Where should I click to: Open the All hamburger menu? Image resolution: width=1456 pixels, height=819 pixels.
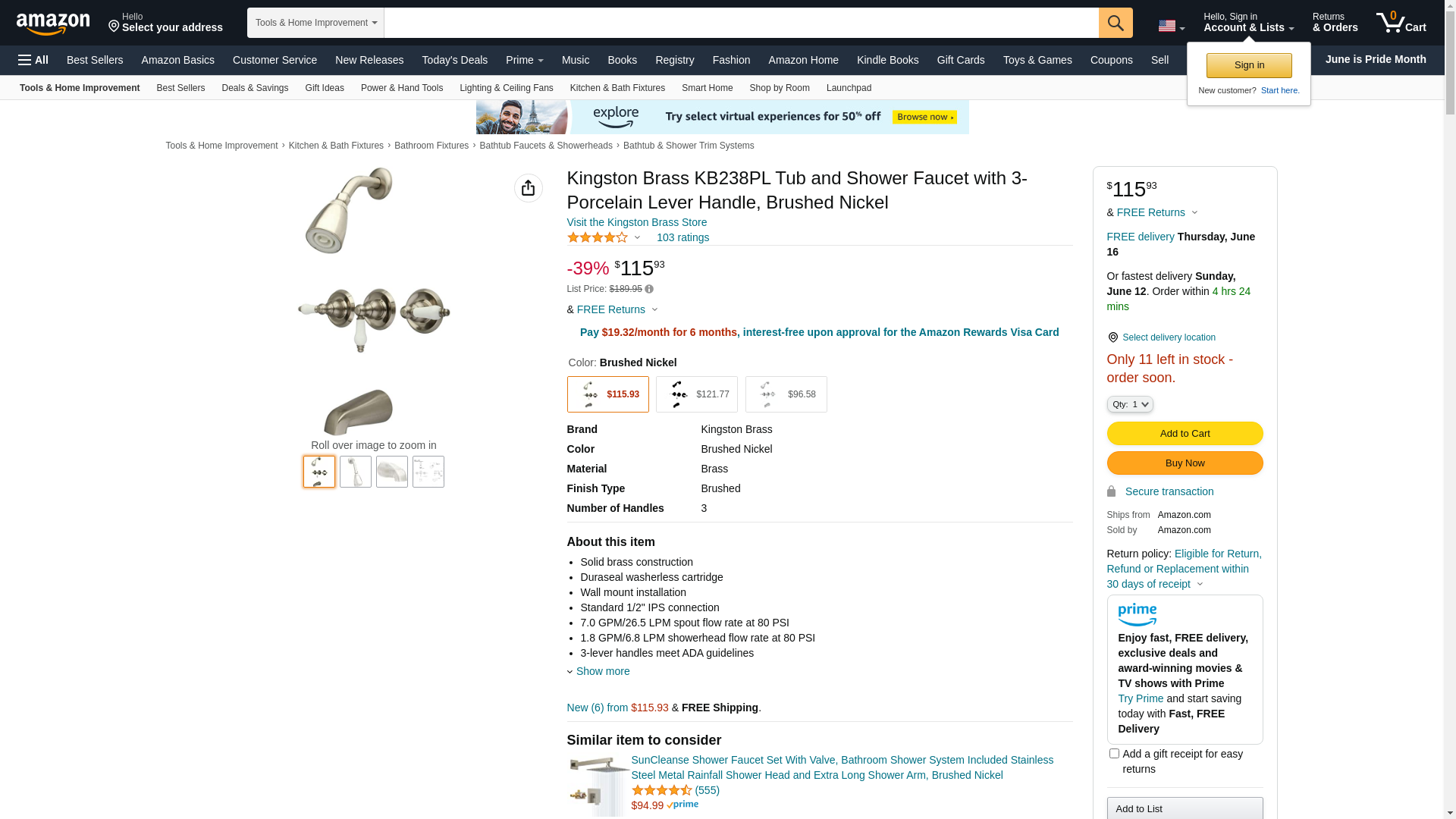[33, 60]
